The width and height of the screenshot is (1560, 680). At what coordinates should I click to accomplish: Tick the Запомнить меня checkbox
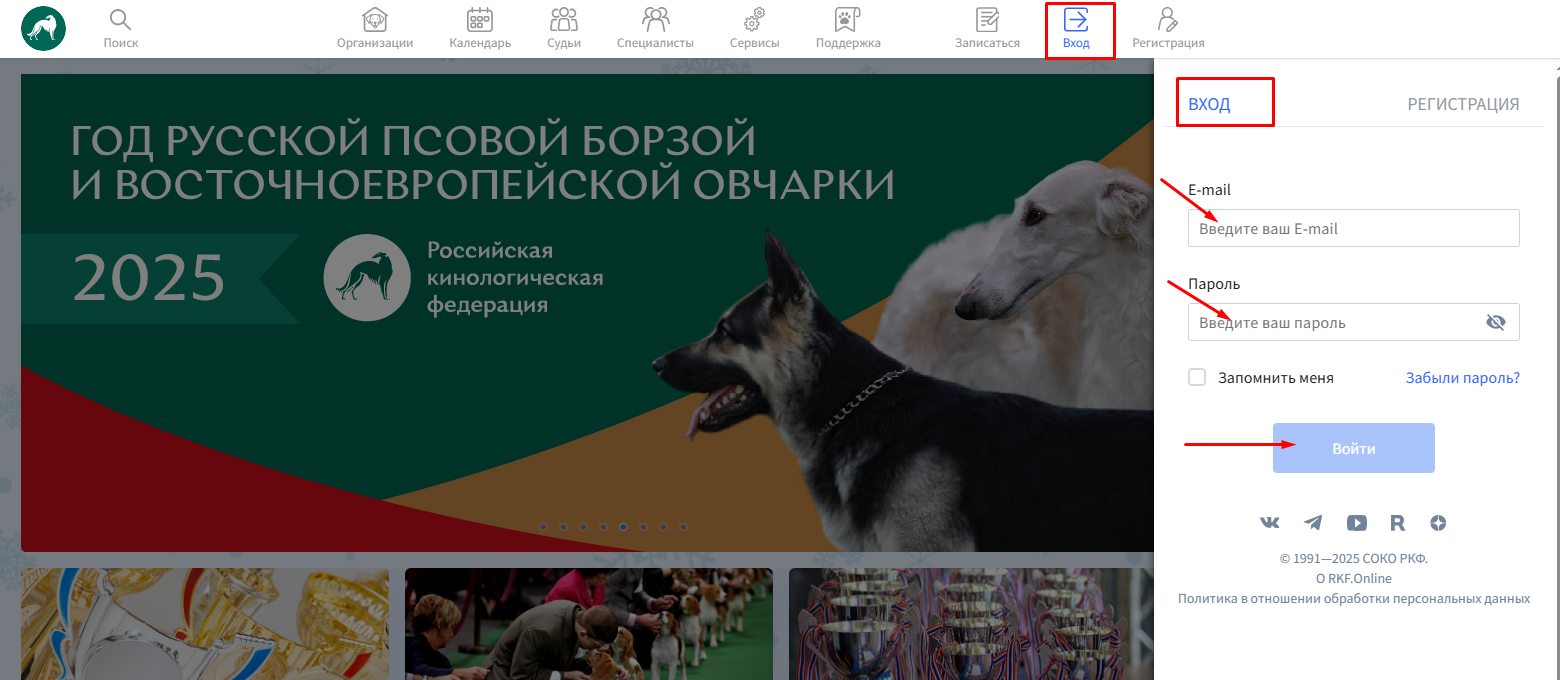pos(1197,377)
